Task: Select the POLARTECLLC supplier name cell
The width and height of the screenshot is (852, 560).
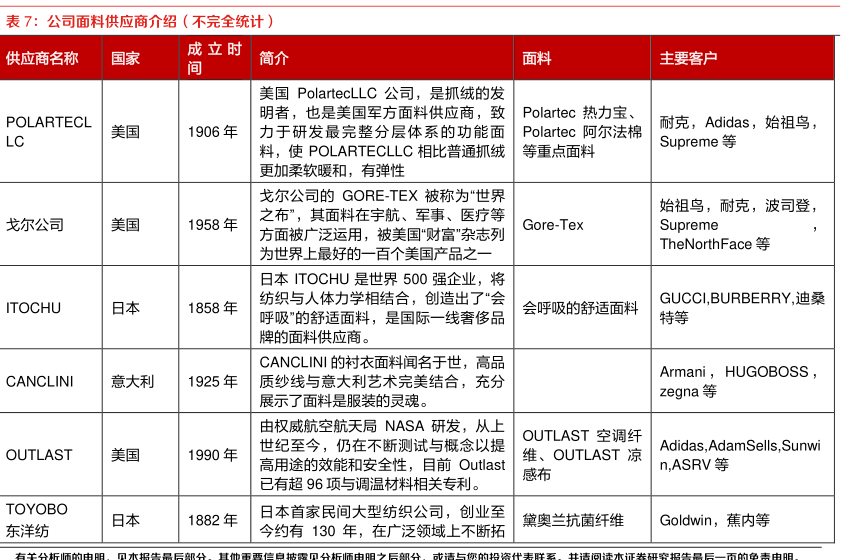Action: 48,132
